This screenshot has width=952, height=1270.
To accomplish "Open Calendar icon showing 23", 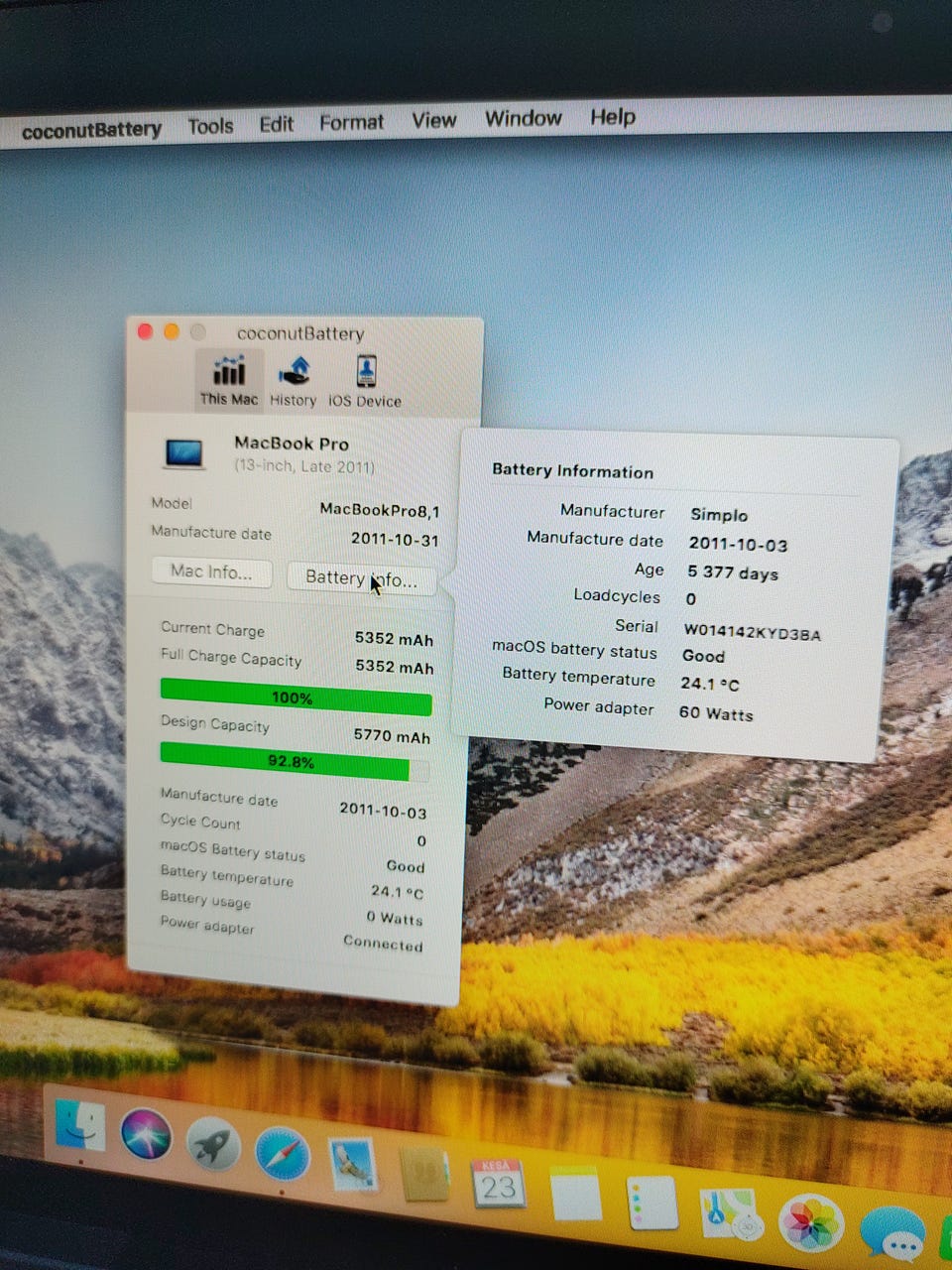I will 498,1184.
